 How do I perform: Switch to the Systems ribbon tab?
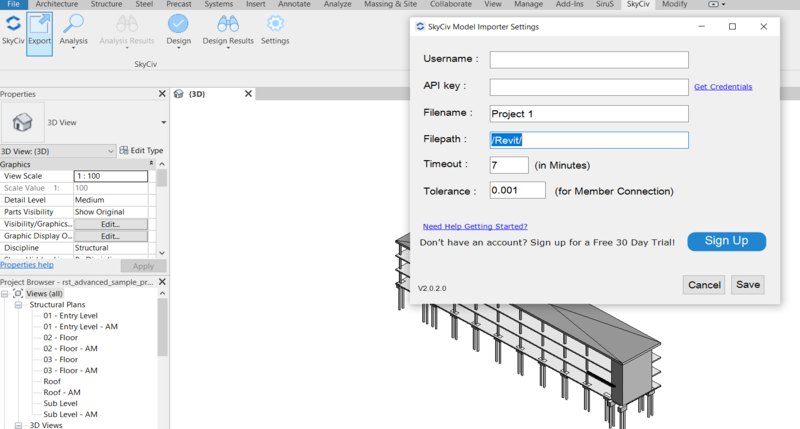[x=218, y=4]
